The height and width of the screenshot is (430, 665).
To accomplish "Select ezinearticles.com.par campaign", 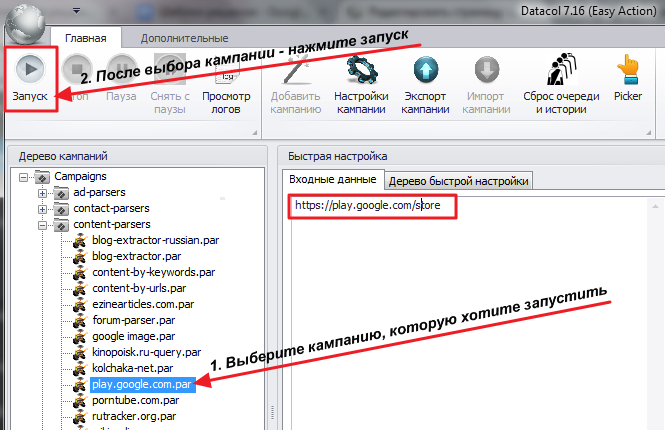I will click(x=143, y=304).
